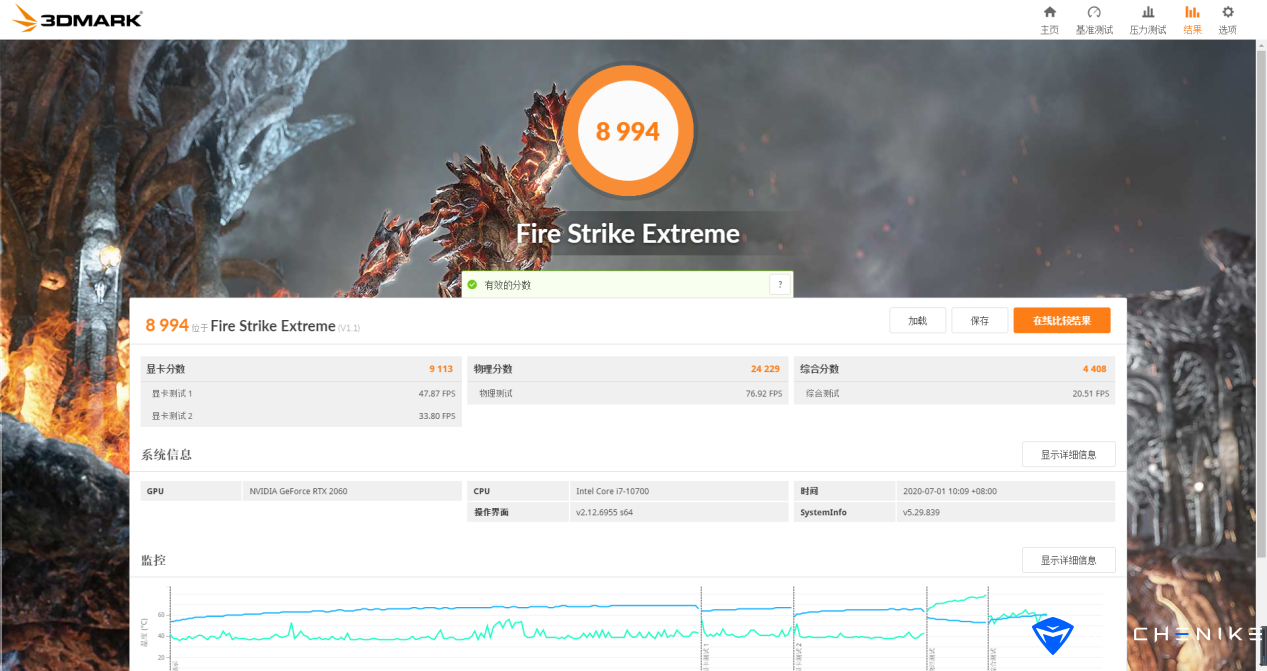The image size is (1267, 671).
Task: Click the question mark help button
Action: (x=780, y=285)
